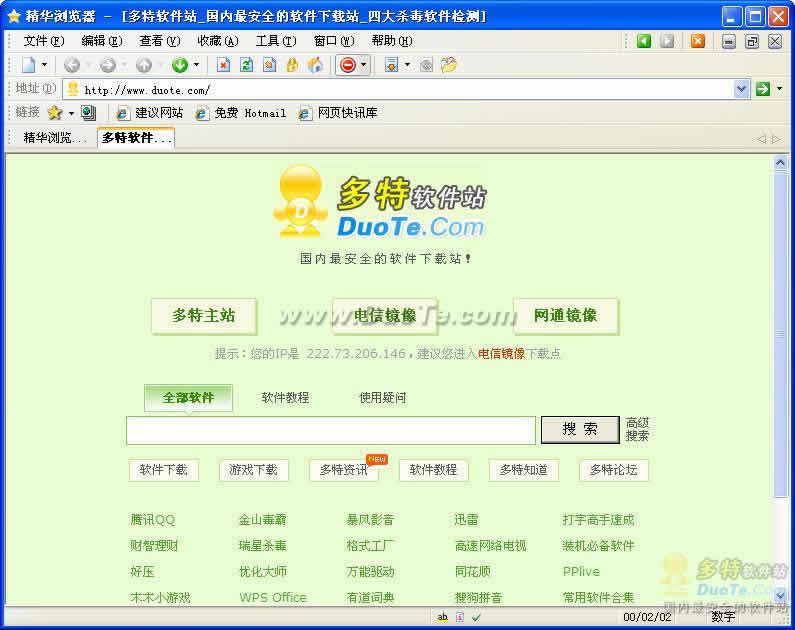The width and height of the screenshot is (795, 630).
Task: Click the green down arrow icon
Action: (179, 65)
